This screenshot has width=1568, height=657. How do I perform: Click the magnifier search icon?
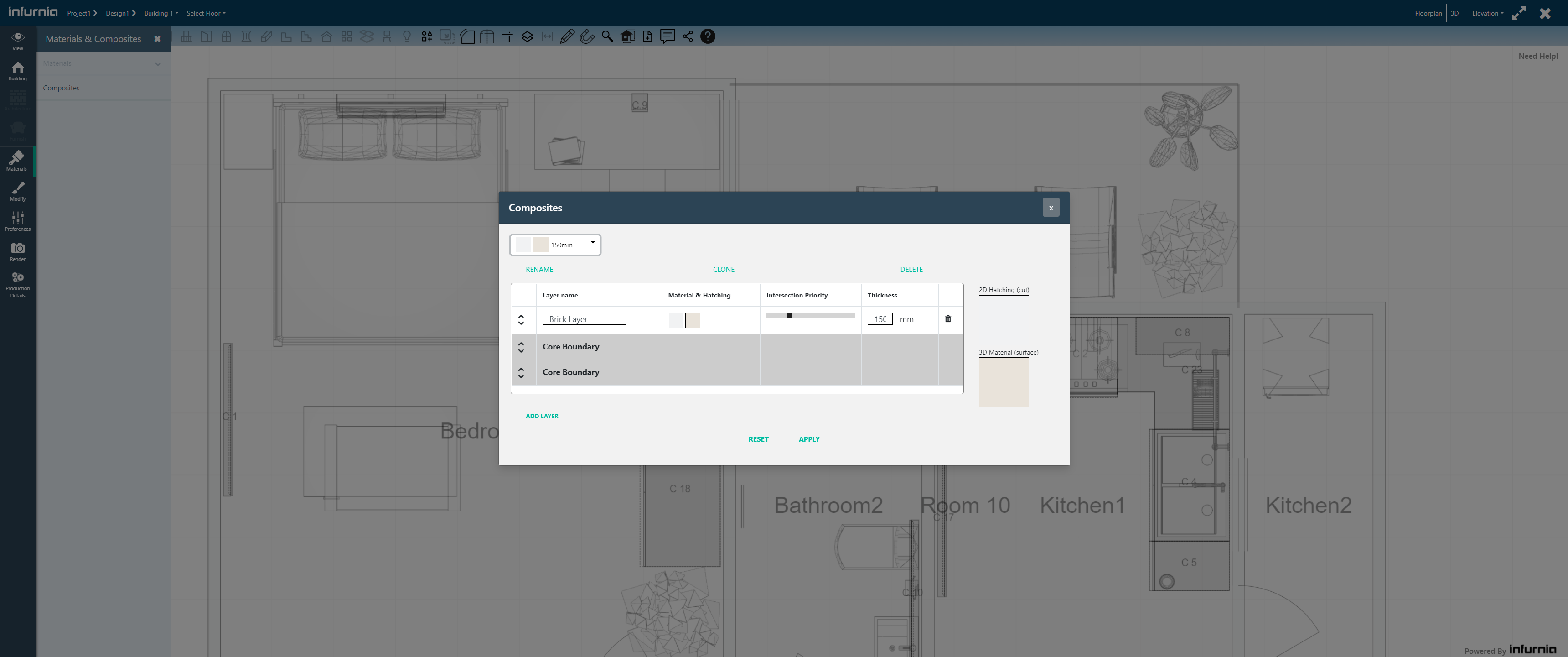click(607, 36)
